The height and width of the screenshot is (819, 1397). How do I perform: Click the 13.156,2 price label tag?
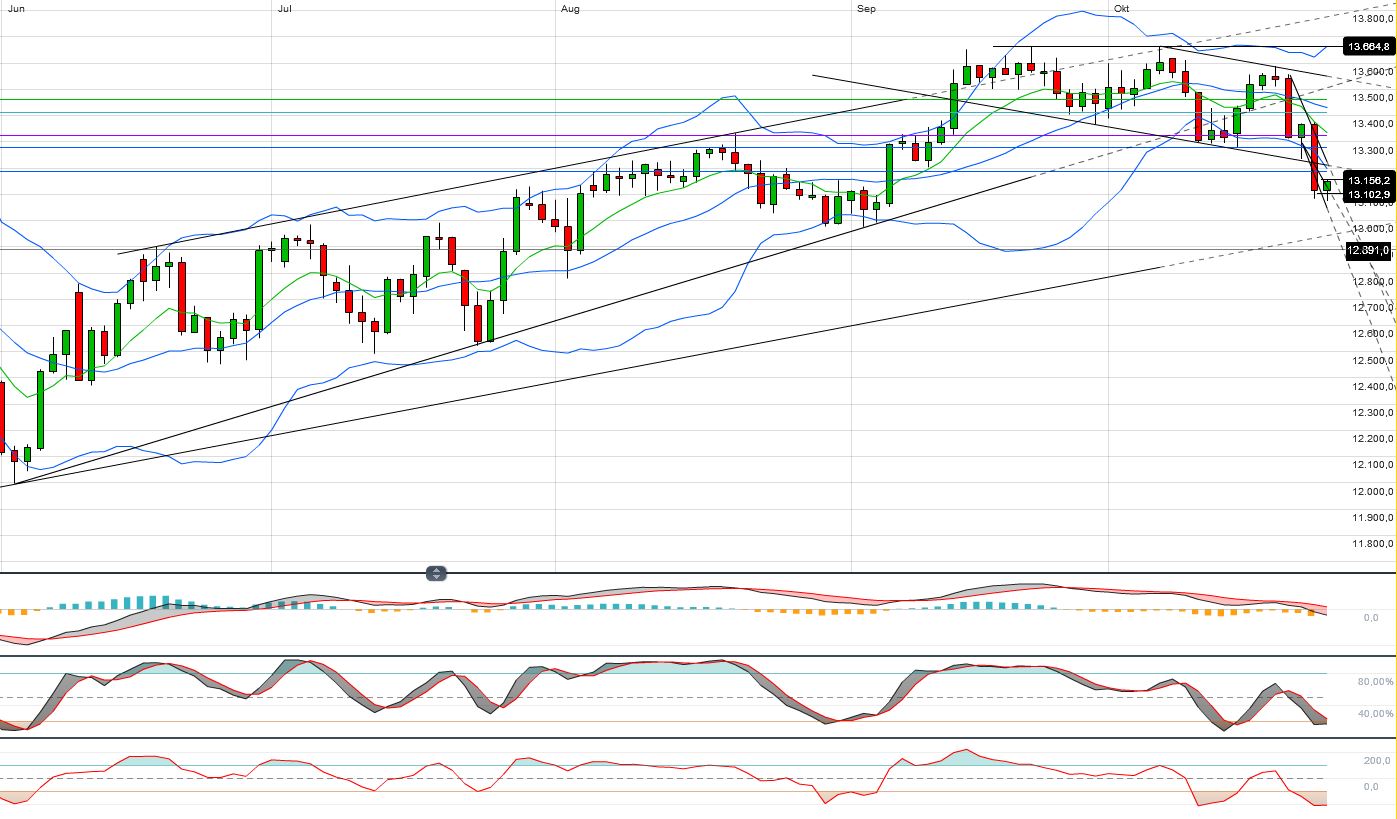tap(1368, 180)
